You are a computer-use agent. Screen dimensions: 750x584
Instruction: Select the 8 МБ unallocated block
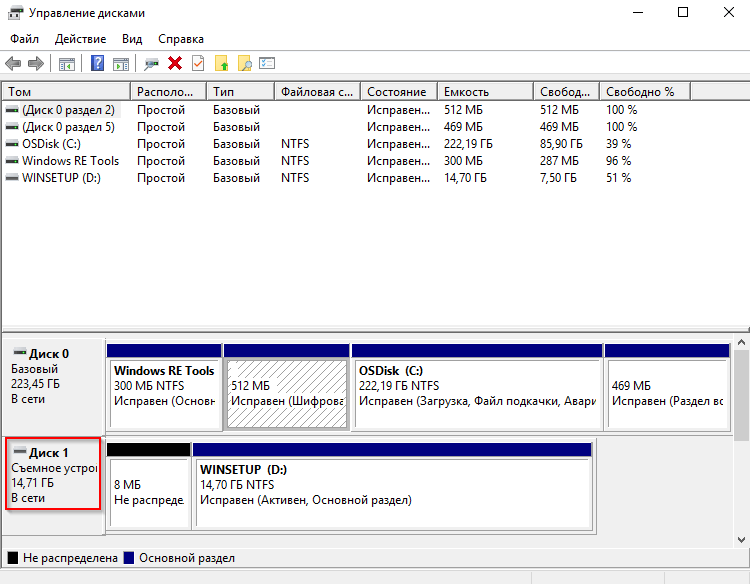(149, 486)
